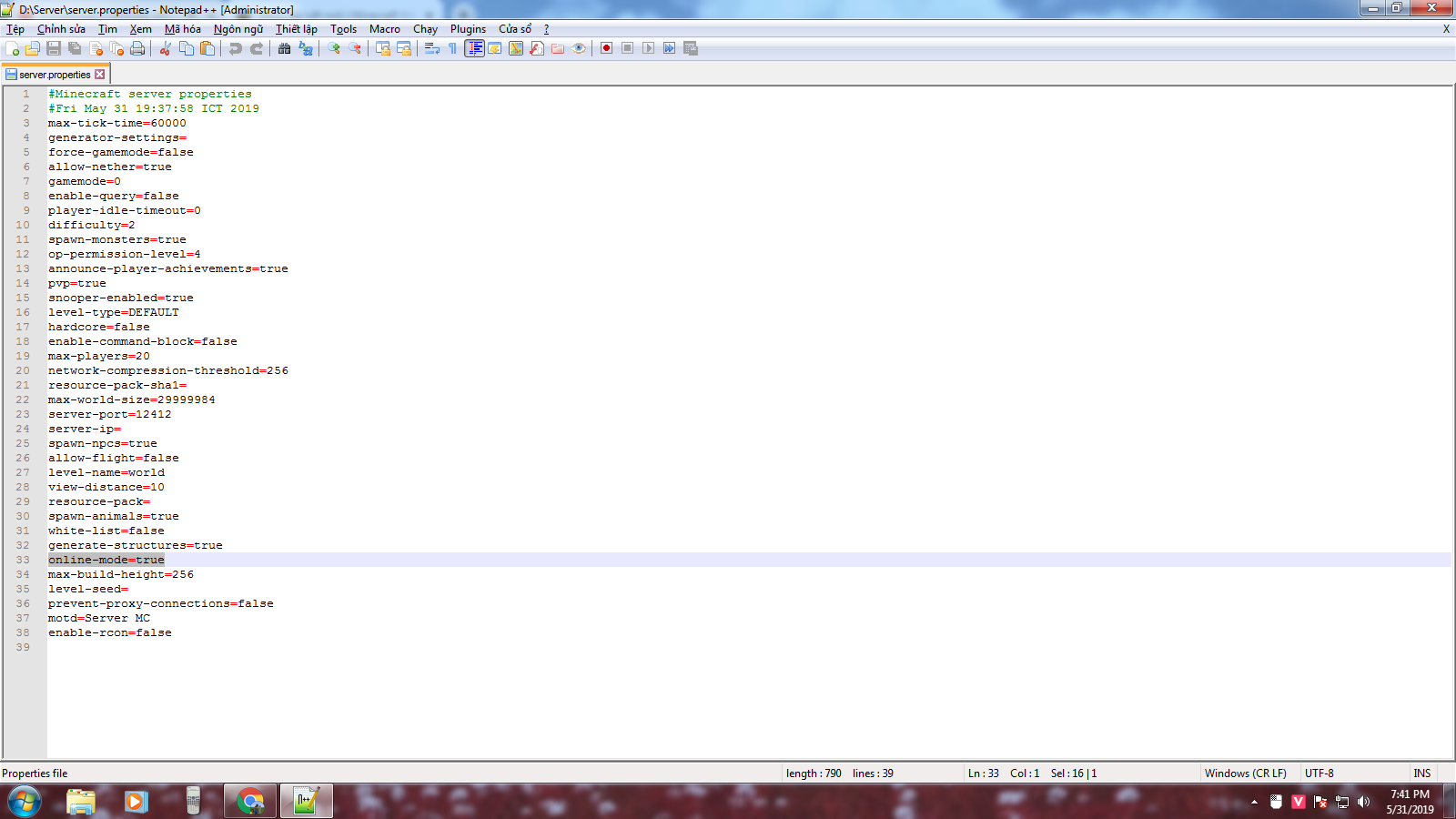The width and height of the screenshot is (1456, 819).
Task: Click the Open file toolbar icon
Action: (33, 48)
